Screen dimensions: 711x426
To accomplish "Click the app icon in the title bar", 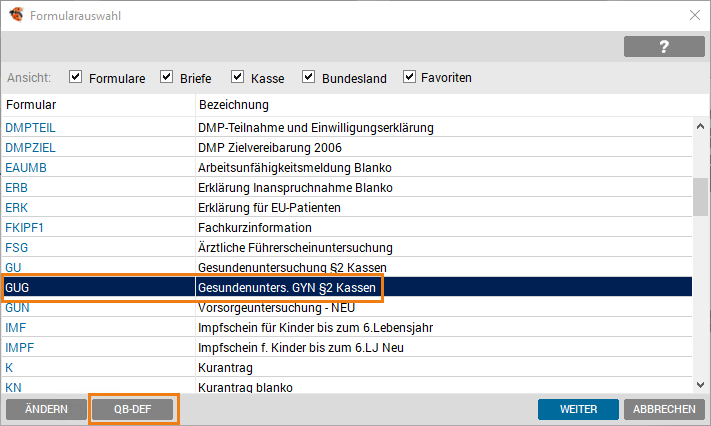I will coord(14,15).
